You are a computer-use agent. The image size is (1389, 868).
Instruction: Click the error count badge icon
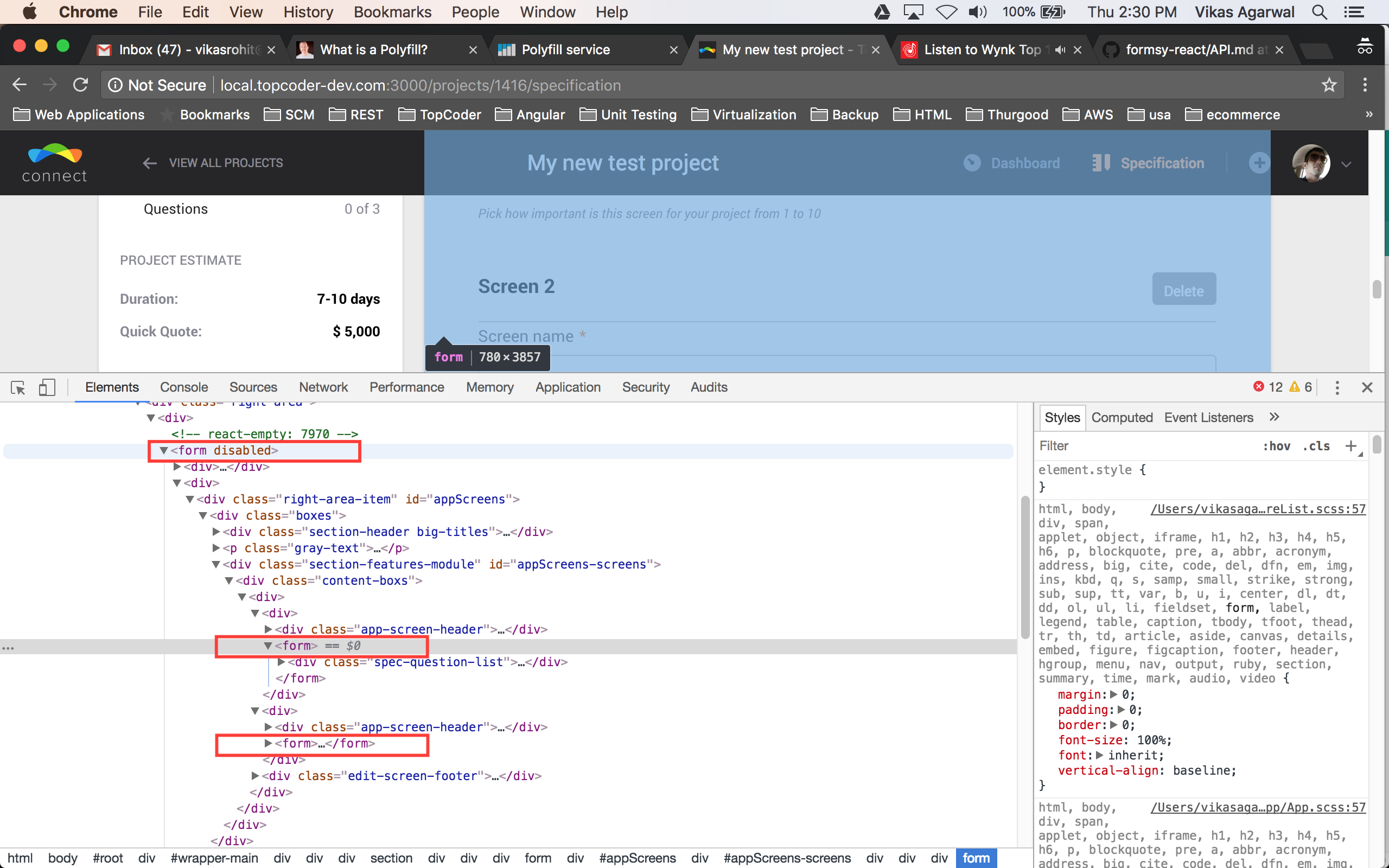coord(1258,387)
